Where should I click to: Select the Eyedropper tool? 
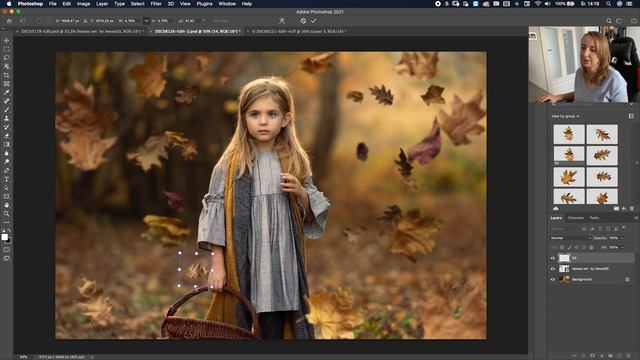[7, 92]
